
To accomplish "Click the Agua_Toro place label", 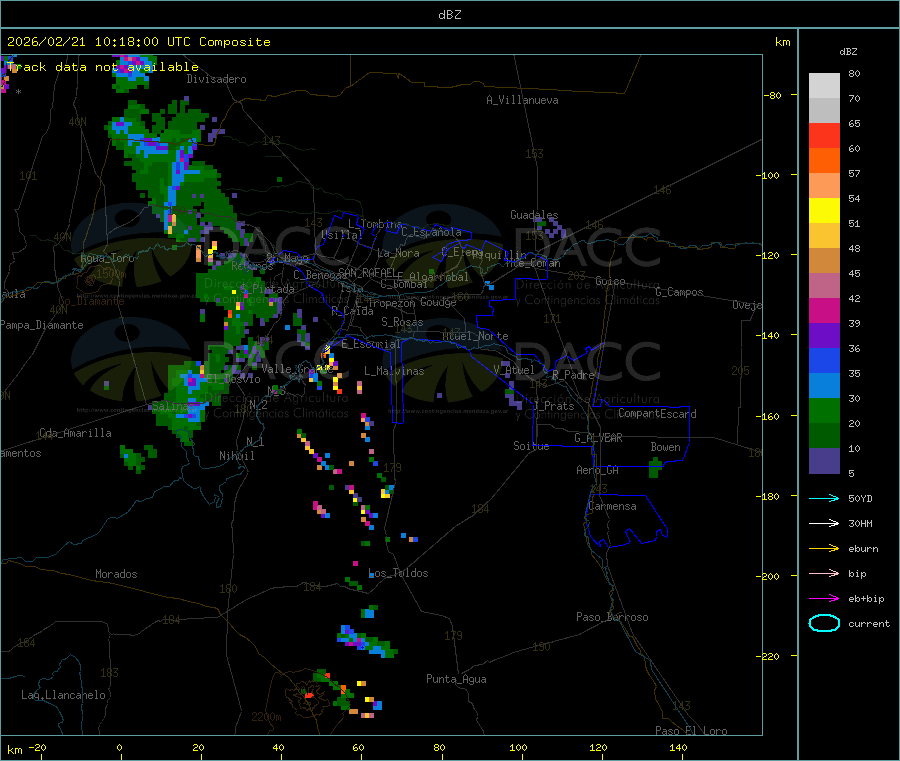I will click(x=107, y=258).
